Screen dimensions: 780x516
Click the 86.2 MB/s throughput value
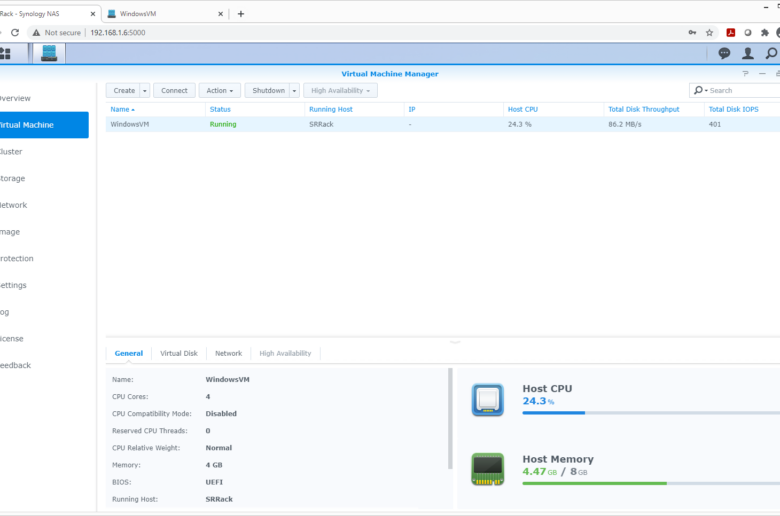pos(625,124)
